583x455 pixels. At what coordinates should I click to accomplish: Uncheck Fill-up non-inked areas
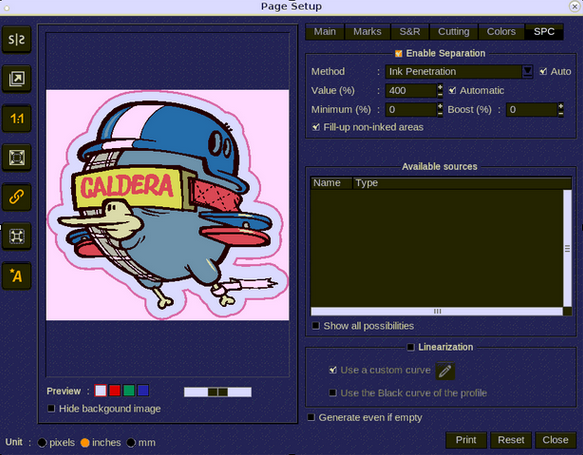coord(316,127)
